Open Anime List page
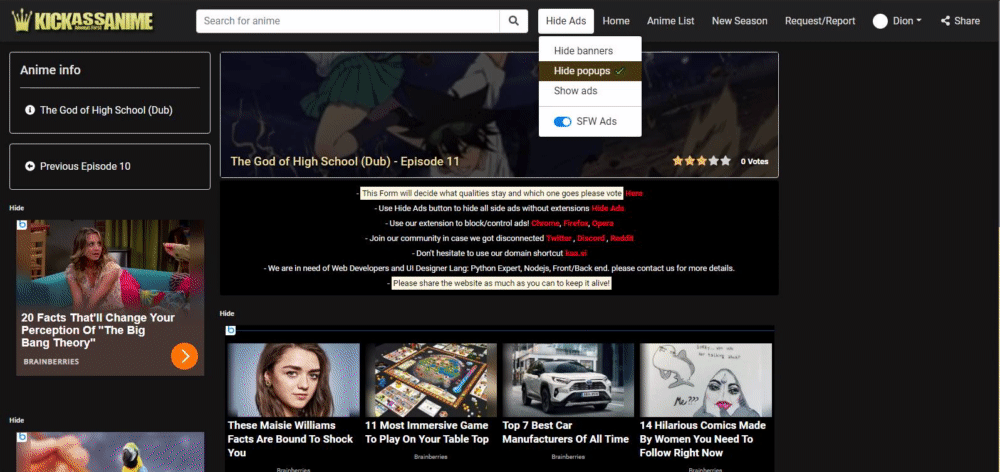 coord(670,21)
